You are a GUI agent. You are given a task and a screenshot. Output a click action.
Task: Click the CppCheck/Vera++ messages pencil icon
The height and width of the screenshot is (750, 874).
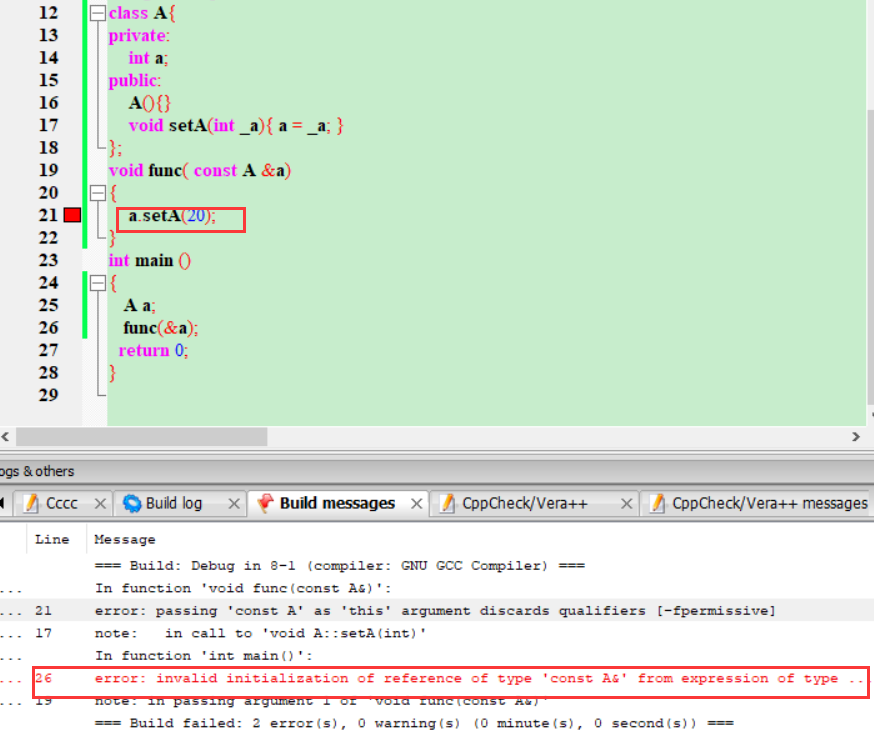point(658,503)
